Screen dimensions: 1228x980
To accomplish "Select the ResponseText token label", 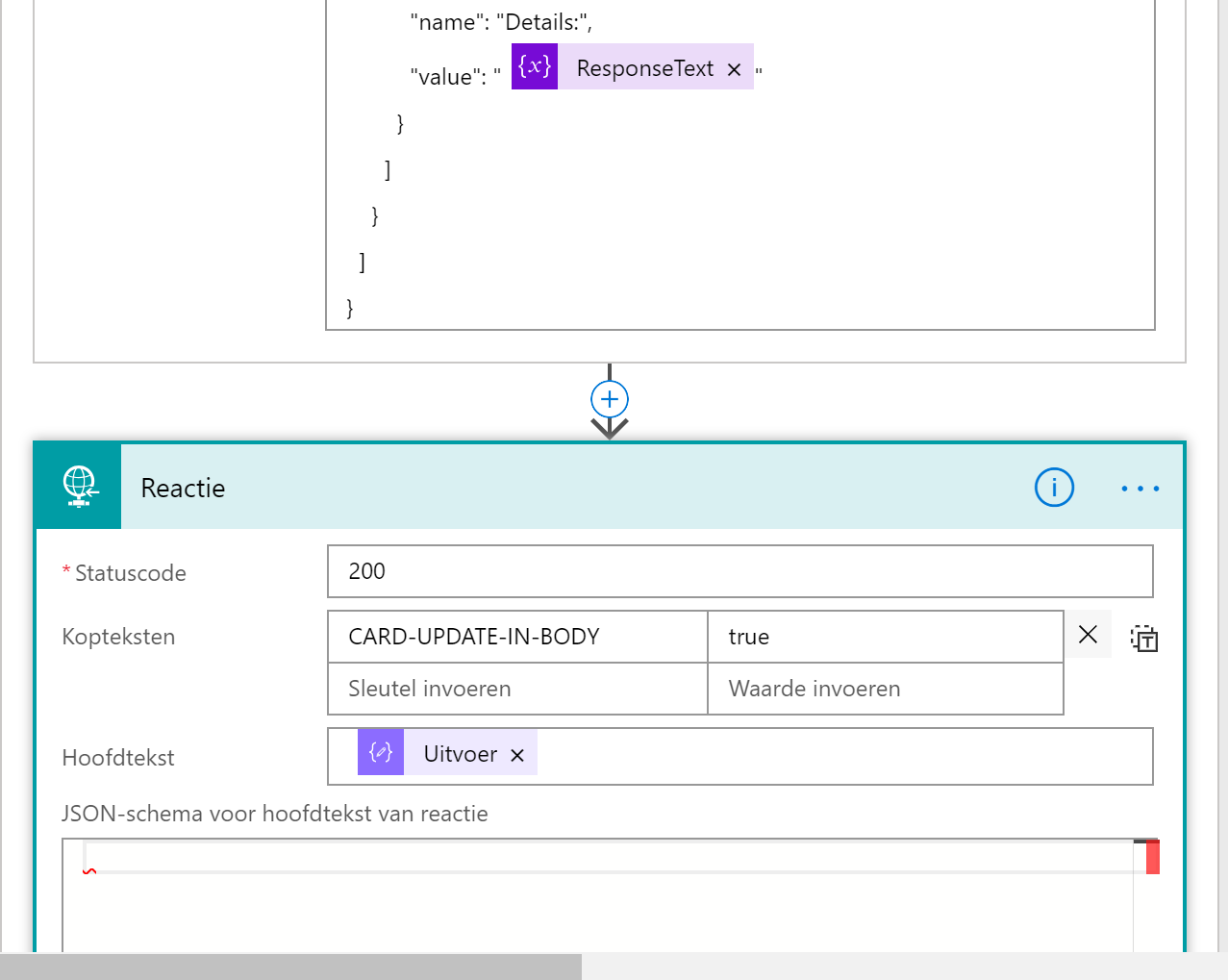I will [x=645, y=68].
